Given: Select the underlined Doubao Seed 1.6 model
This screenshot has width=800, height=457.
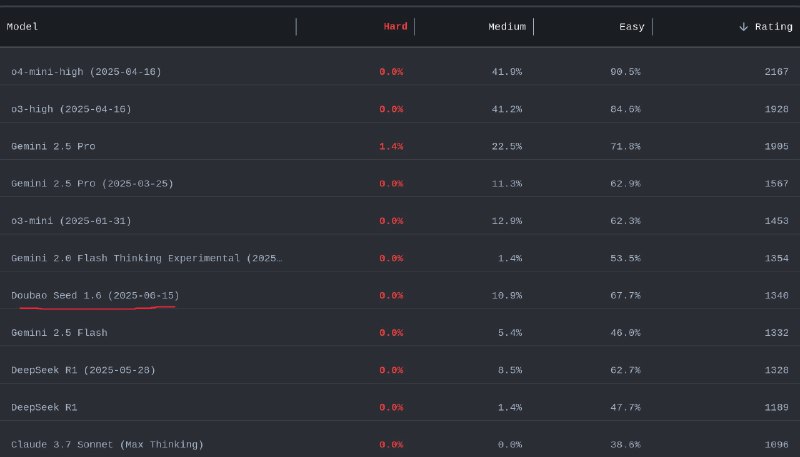Looking at the screenshot, I should coord(95,296).
